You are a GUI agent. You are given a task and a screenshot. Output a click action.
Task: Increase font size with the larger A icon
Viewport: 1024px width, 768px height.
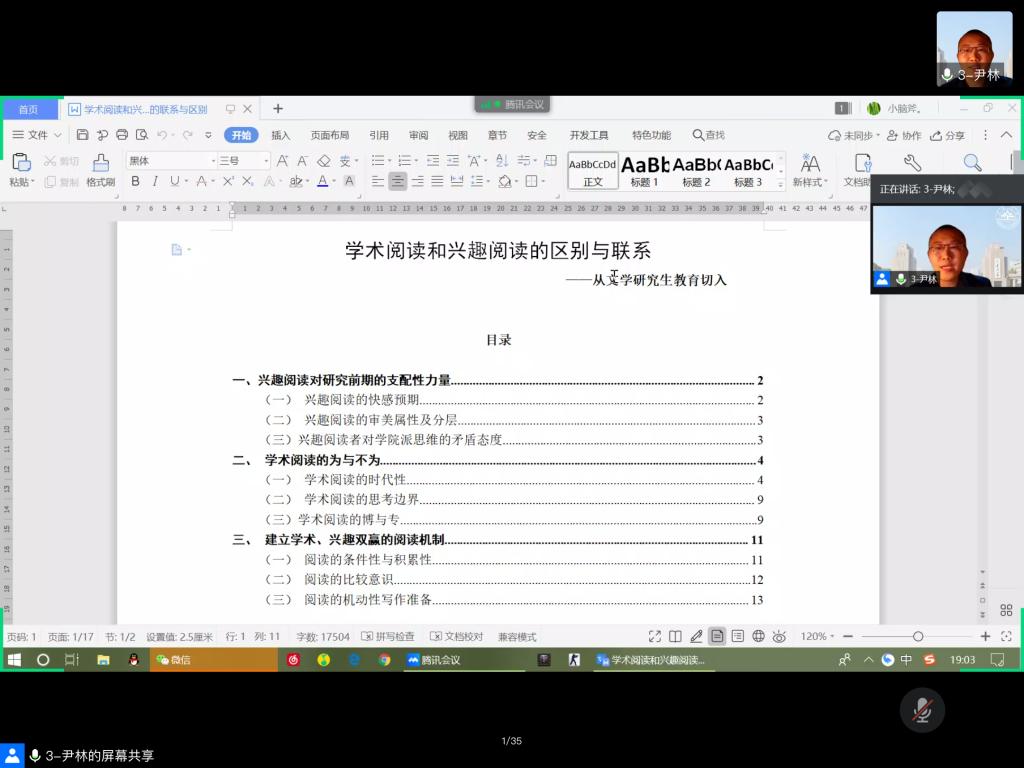tap(282, 161)
